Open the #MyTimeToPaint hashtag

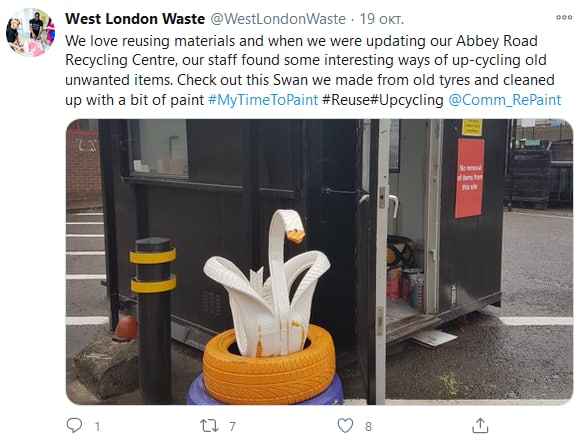(263, 100)
